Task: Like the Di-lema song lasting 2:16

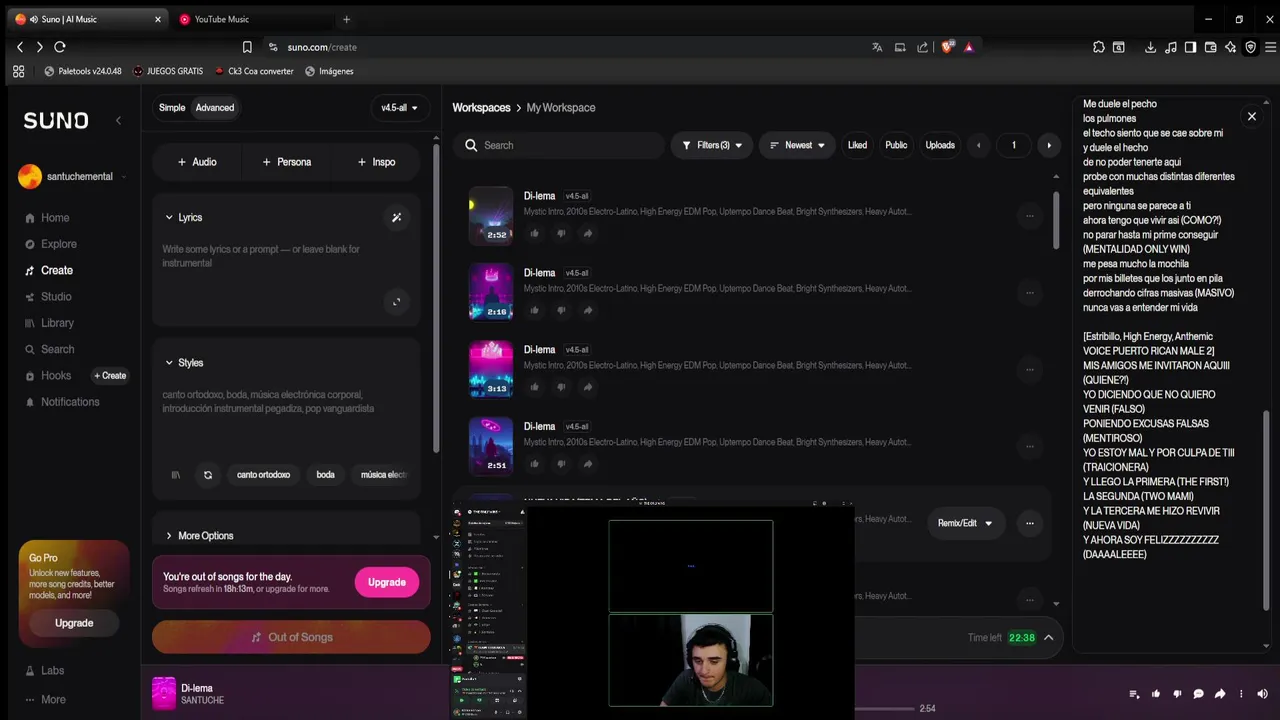Action: pyautogui.click(x=534, y=310)
